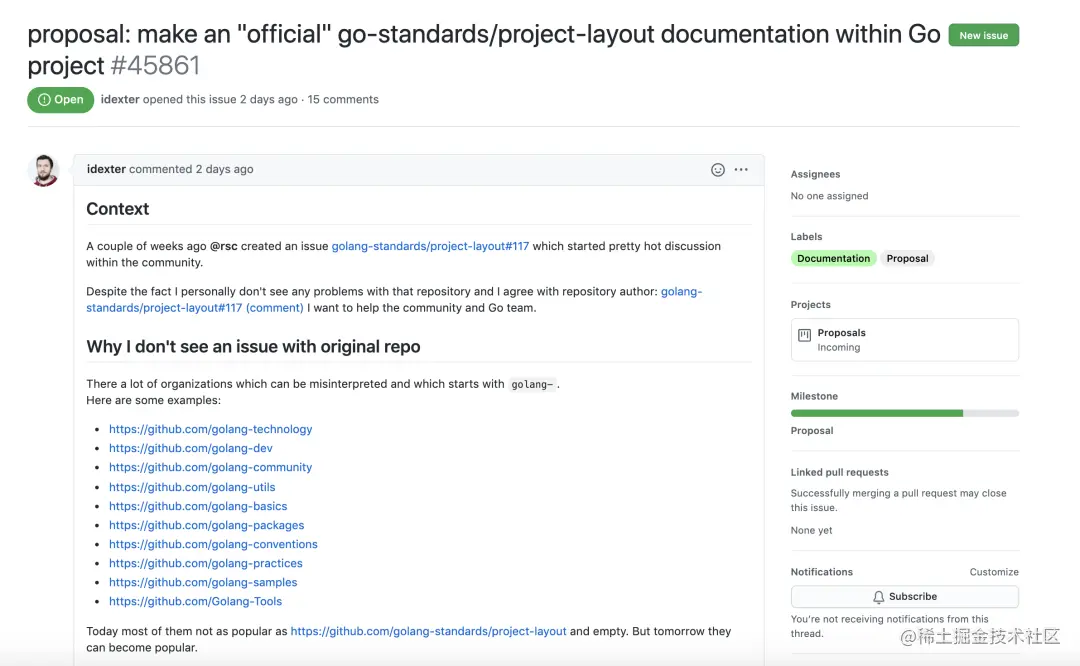Click the github.com/Golang-Tools link
This screenshot has width=1080, height=666.
tap(195, 601)
